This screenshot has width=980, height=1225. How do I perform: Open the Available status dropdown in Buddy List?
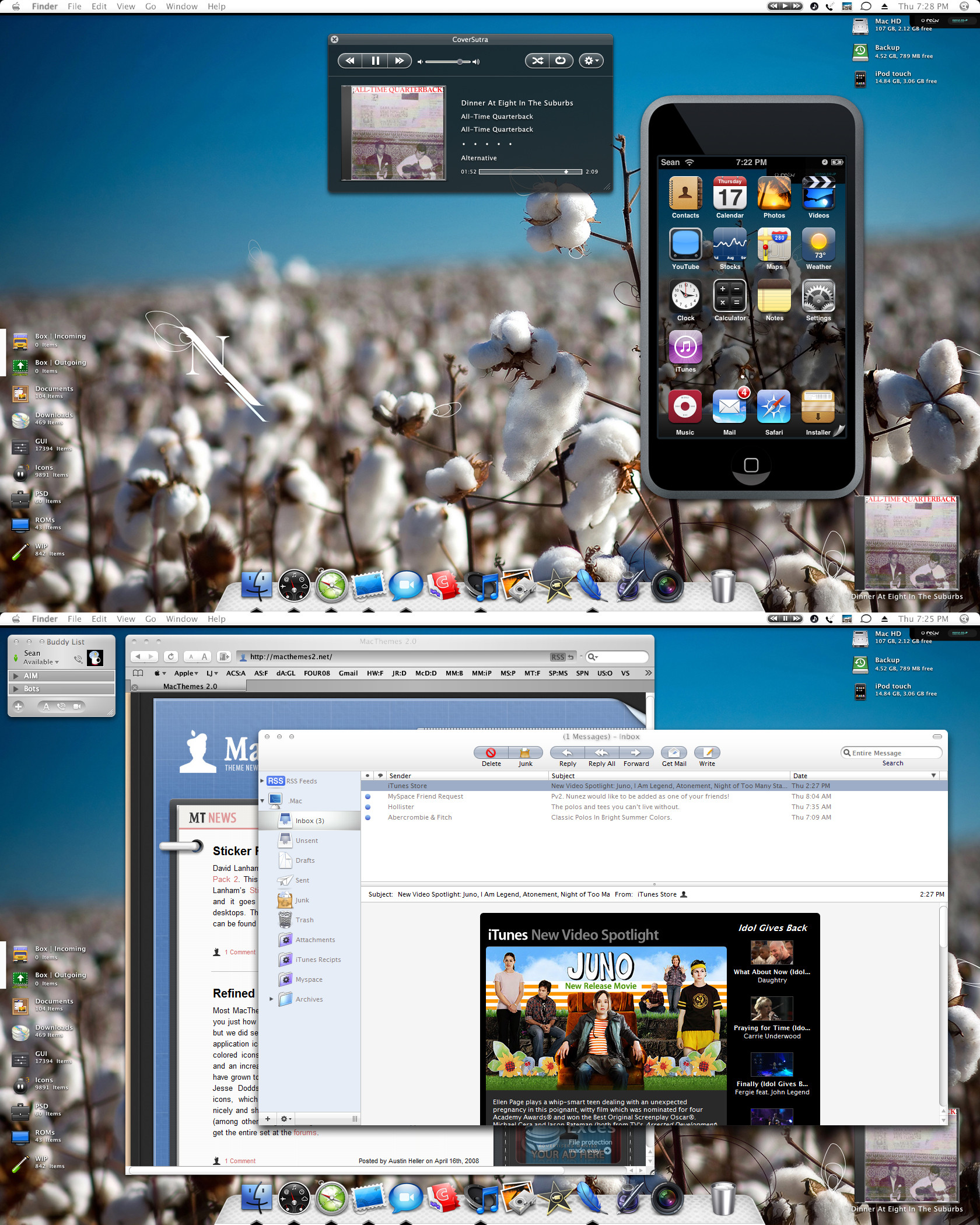pyautogui.click(x=41, y=661)
